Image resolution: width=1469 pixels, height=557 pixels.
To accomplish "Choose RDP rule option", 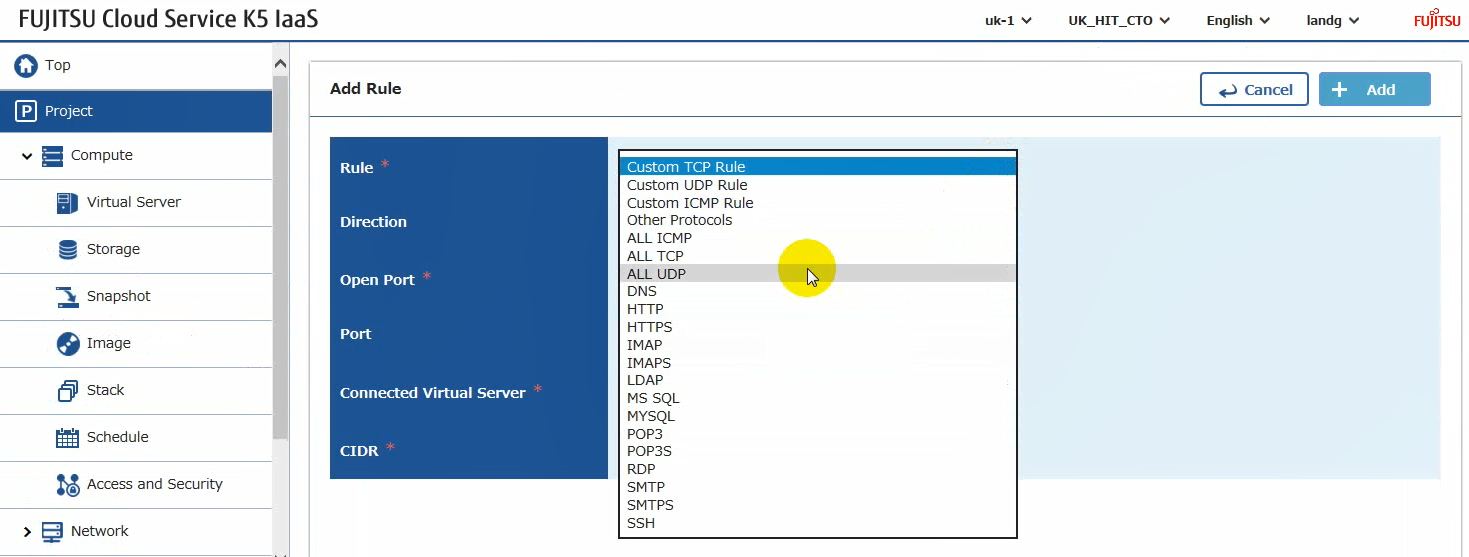I will pos(818,469).
